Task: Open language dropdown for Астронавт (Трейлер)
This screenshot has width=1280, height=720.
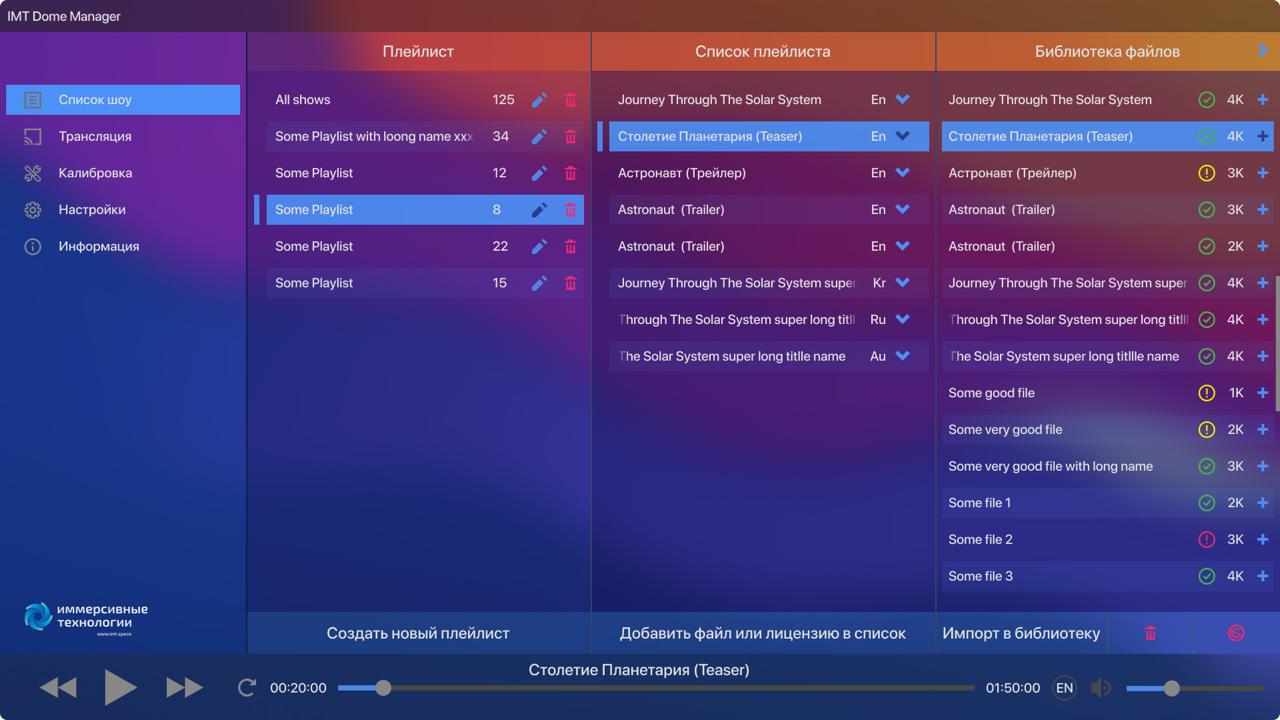Action: pos(903,173)
